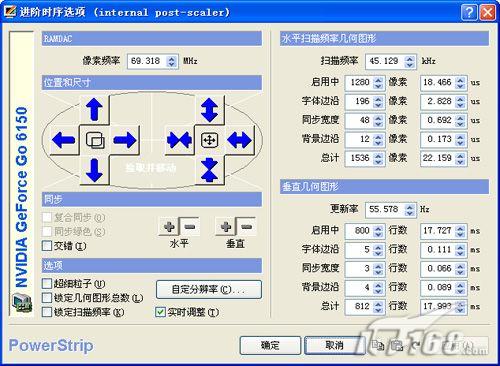Increase vertical 启用中 800 lines spinner

coord(378,228)
